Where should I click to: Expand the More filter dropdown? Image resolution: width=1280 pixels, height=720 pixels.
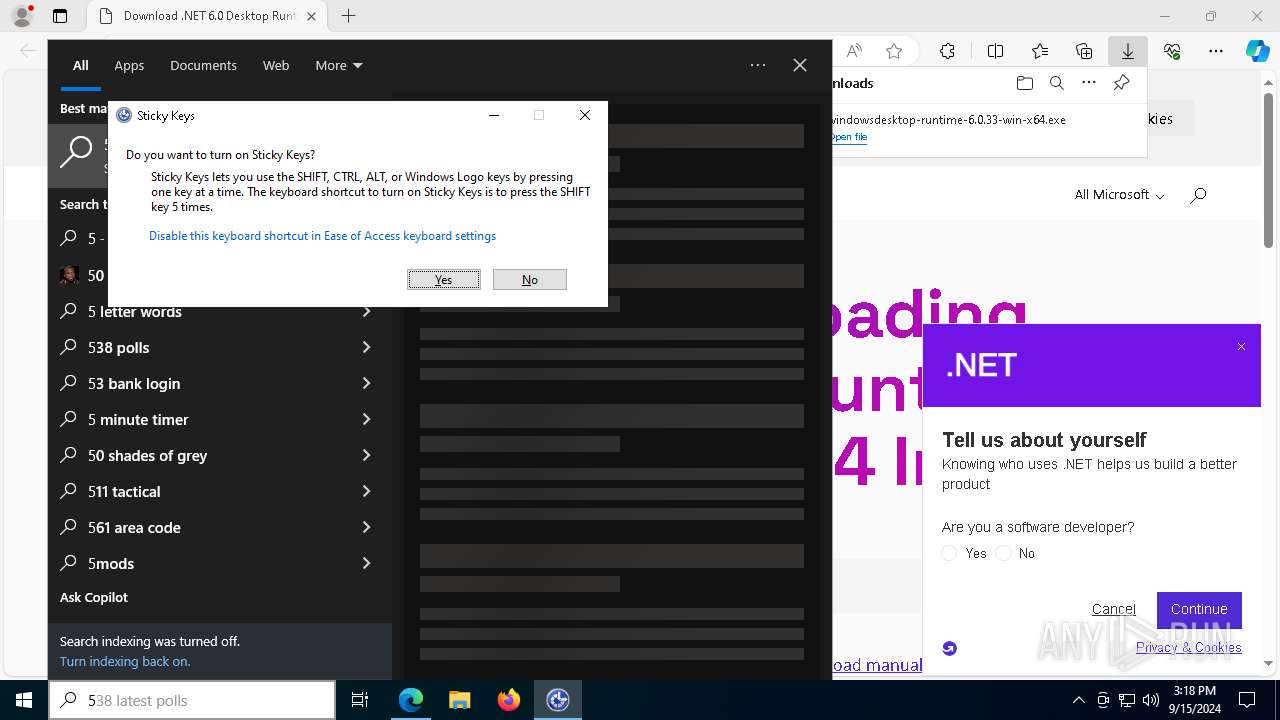tap(339, 65)
